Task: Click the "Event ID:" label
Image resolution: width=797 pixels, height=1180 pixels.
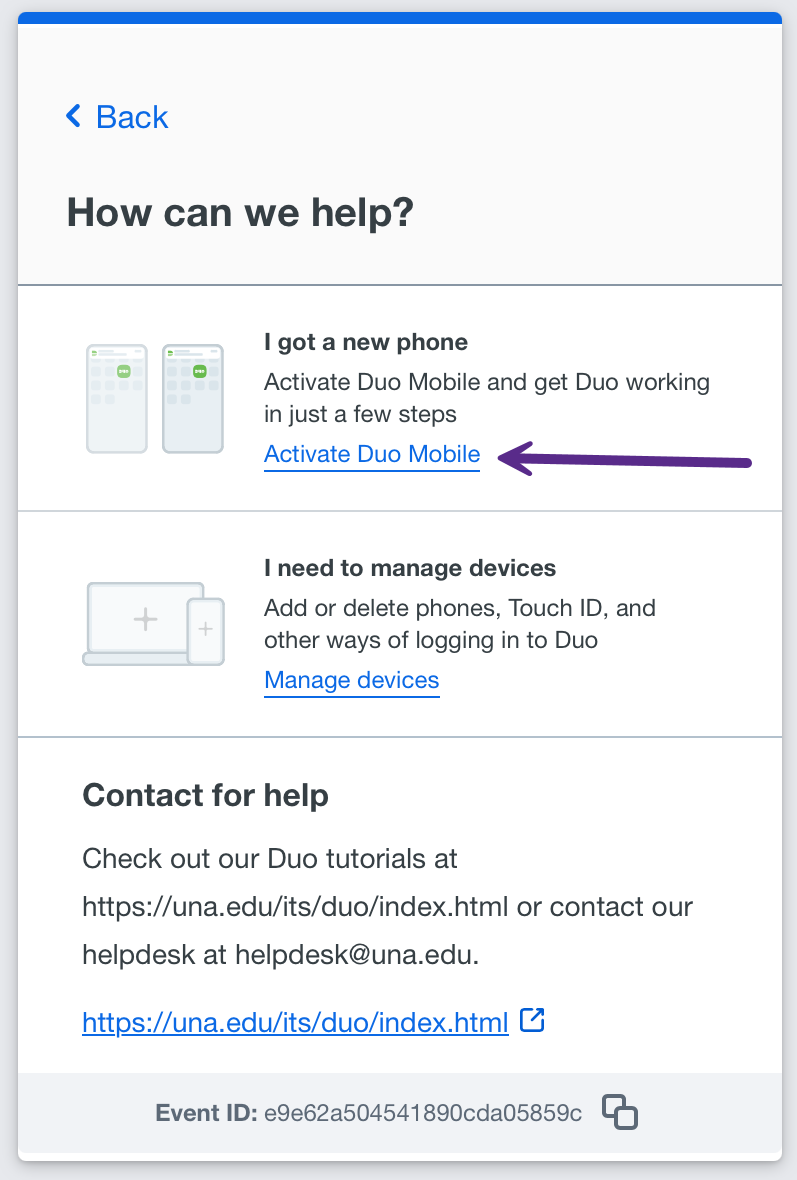Action: pyautogui.click(x=207, y=1113)
